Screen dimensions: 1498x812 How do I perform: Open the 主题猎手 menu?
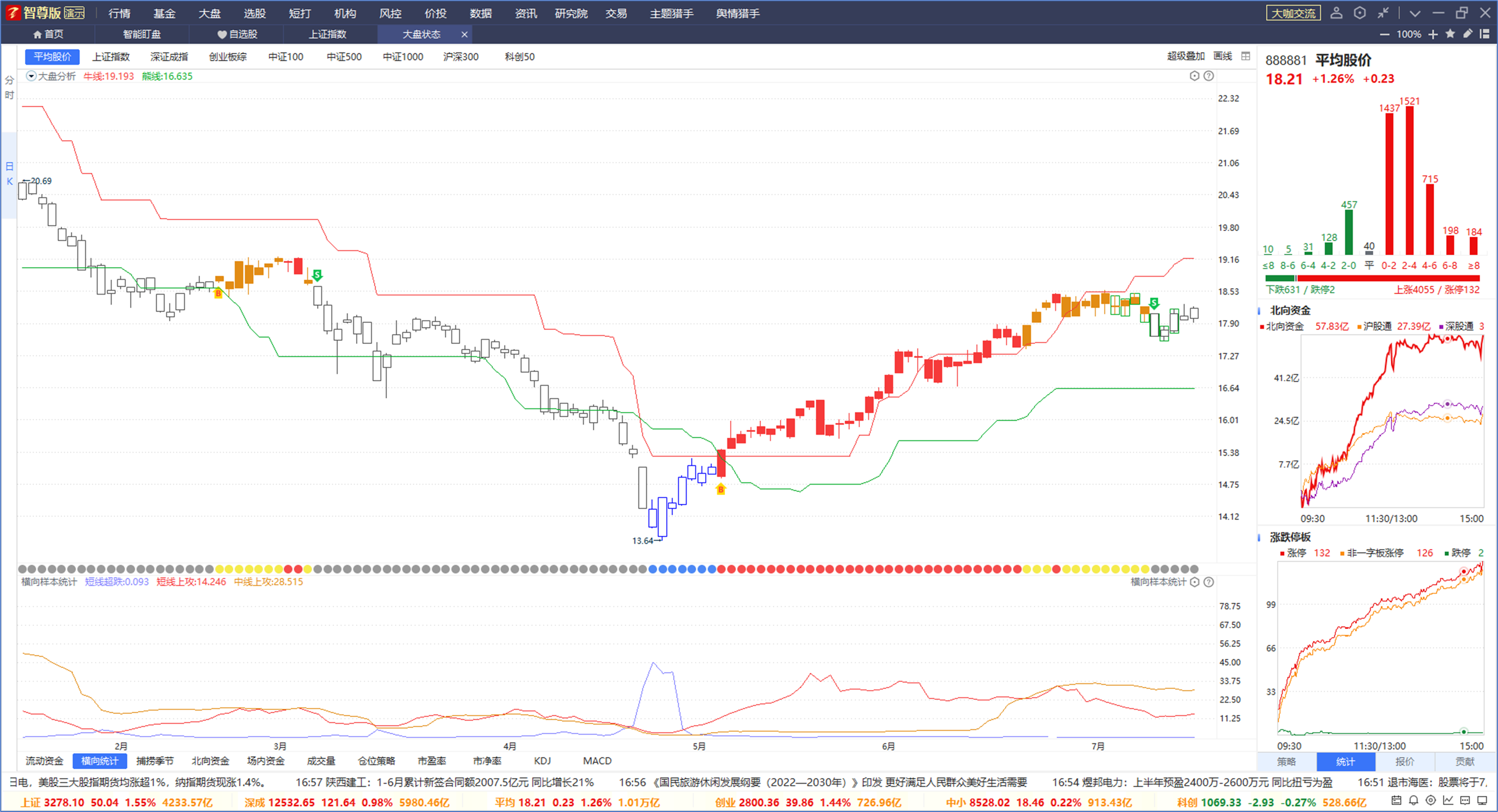pos(672,13)
